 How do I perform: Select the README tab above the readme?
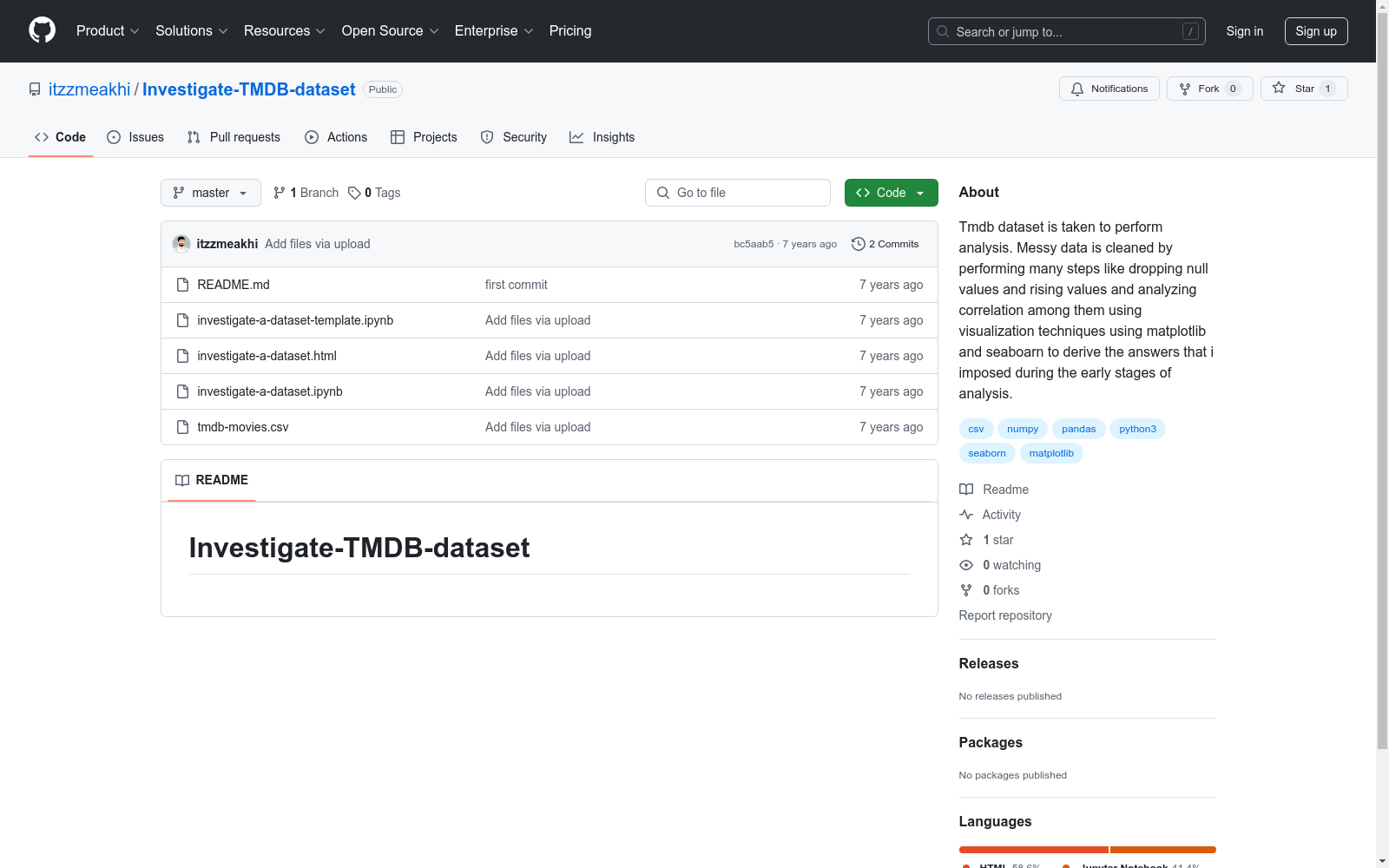coord(212,480)
